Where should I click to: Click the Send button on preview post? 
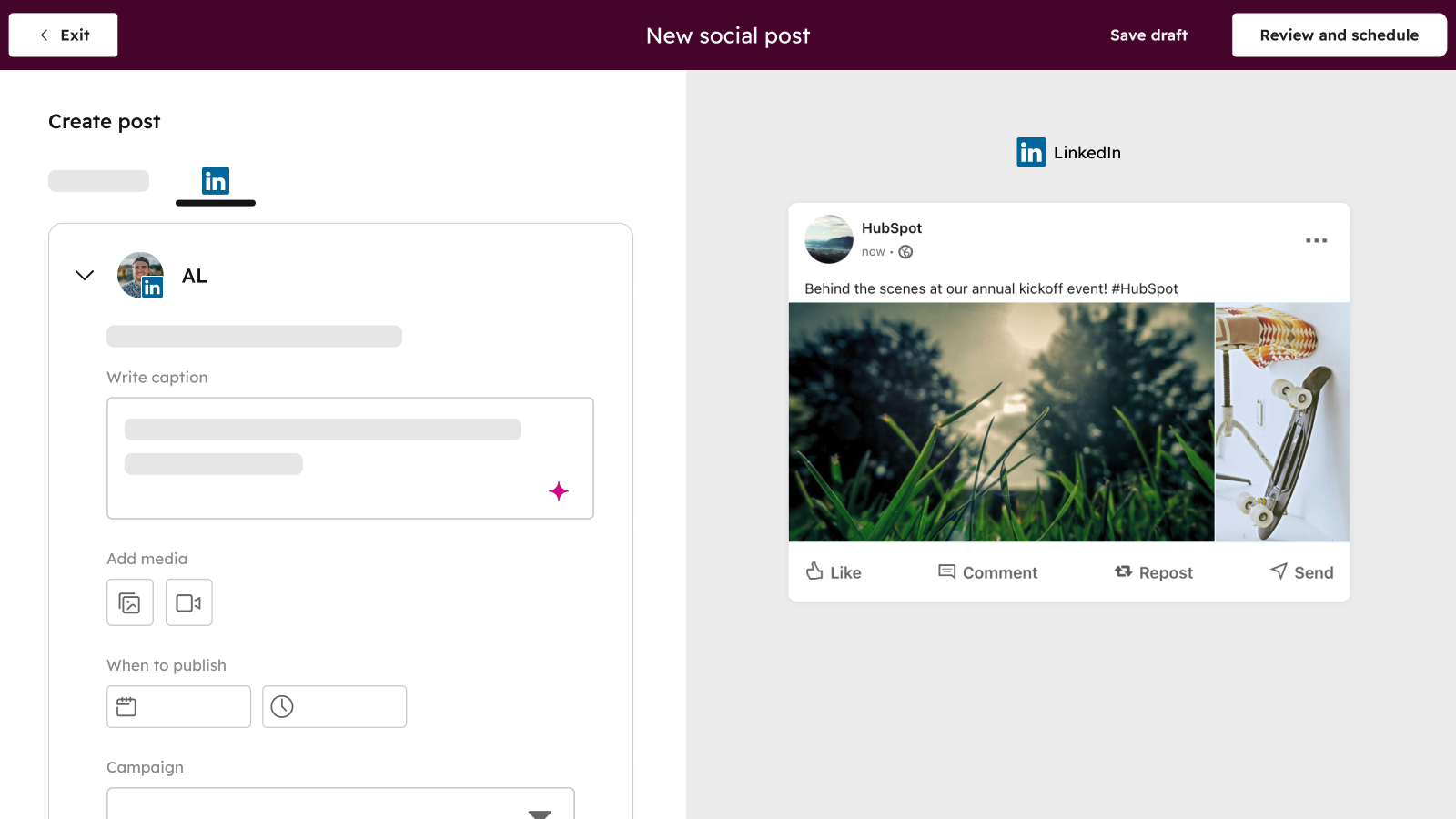point(1301,571)
